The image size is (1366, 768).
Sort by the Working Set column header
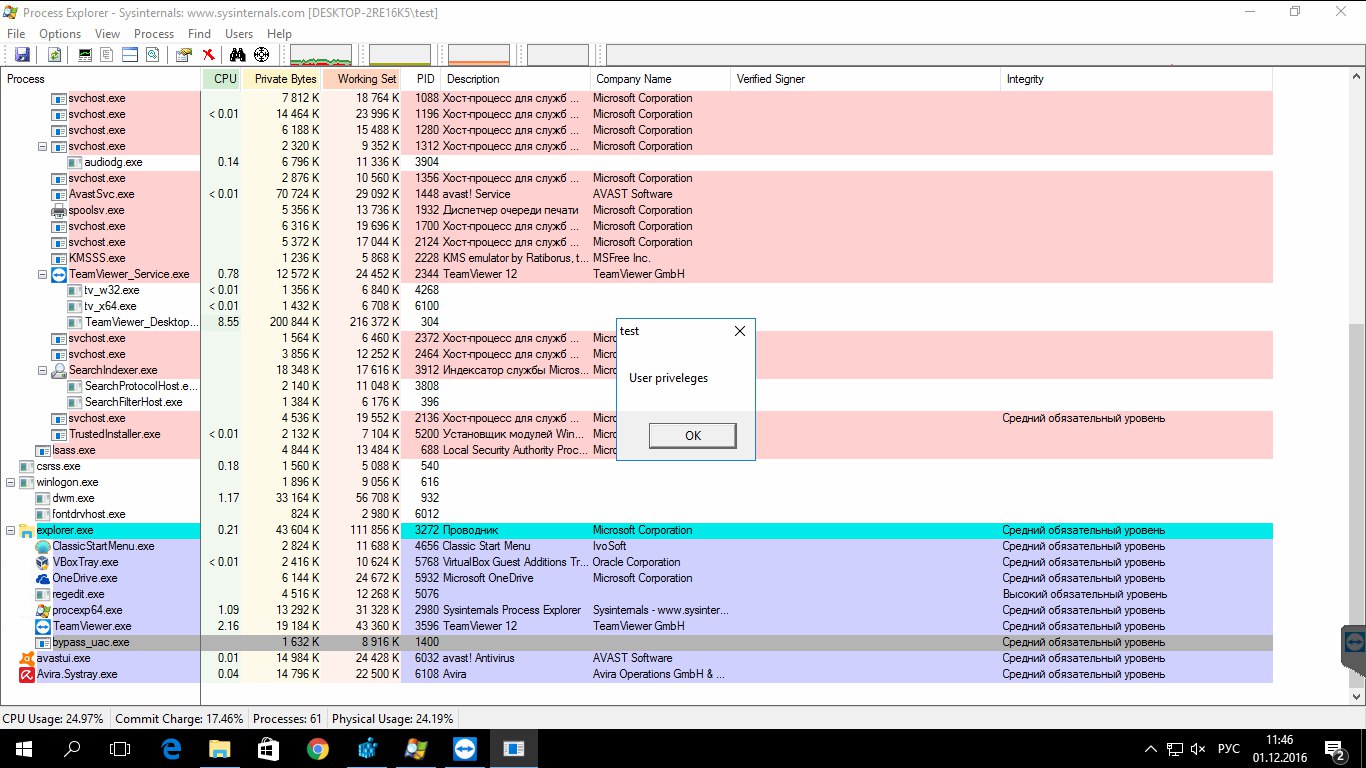(362, 79)
